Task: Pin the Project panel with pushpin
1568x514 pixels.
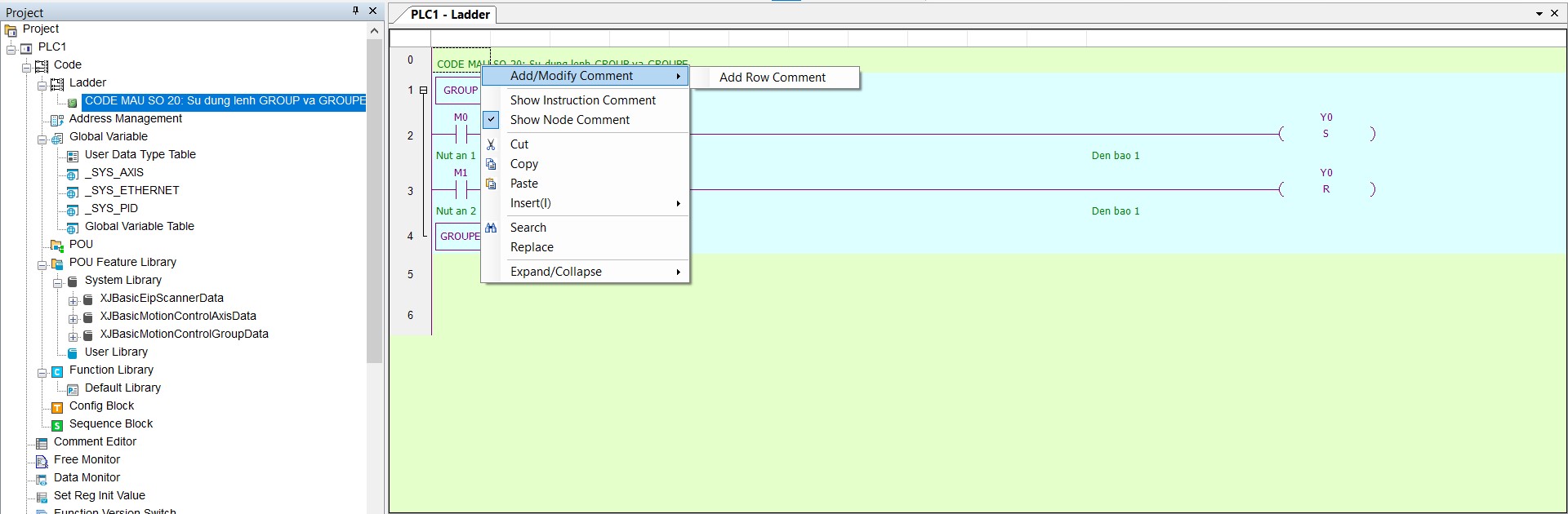Action: [355, 11]
